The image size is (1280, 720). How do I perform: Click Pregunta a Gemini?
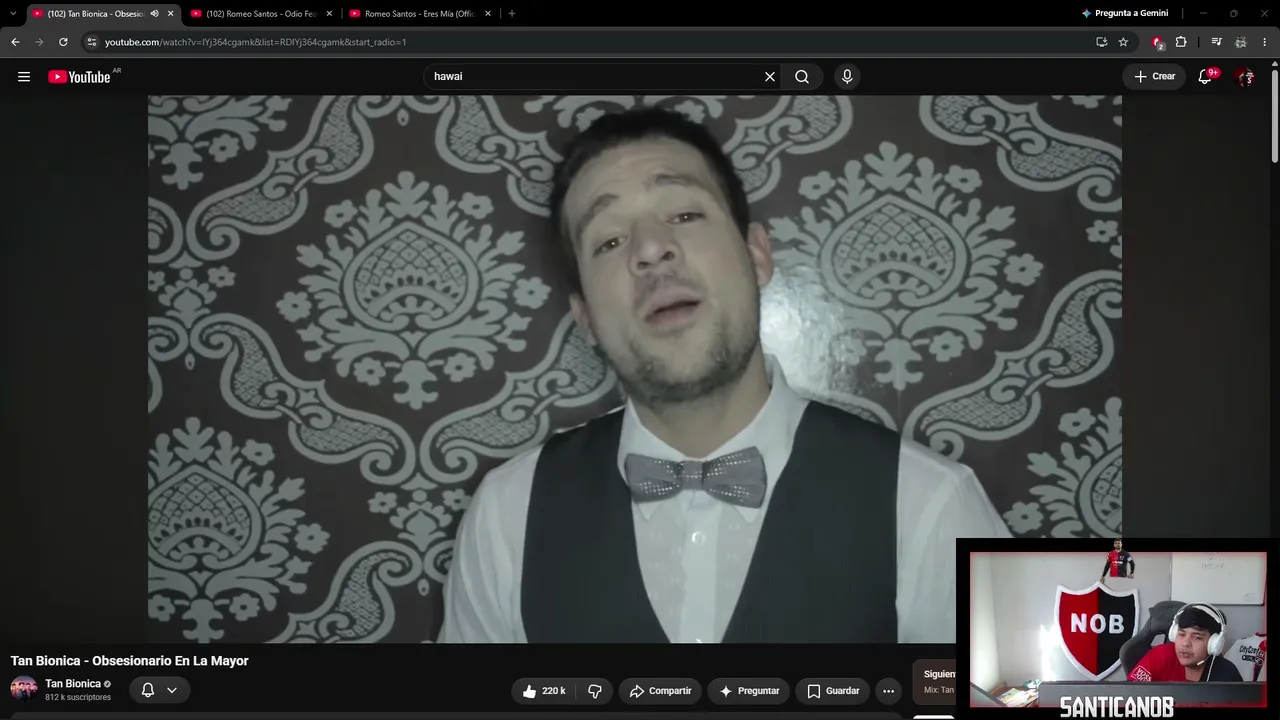click(1125, 14)
